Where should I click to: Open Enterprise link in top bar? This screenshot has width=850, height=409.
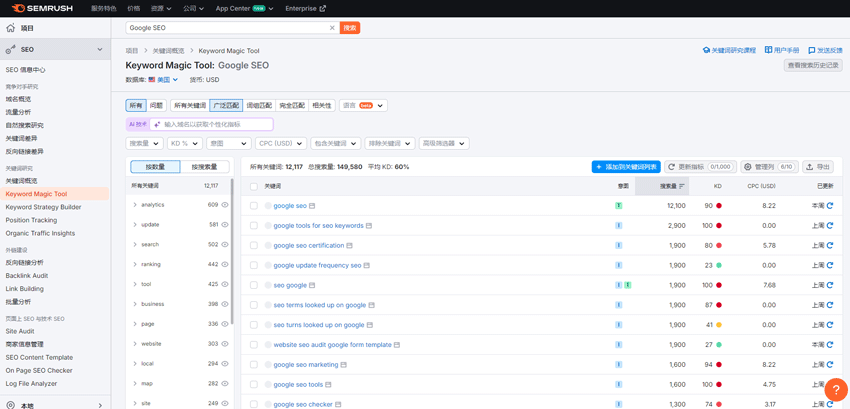(306, 8)
